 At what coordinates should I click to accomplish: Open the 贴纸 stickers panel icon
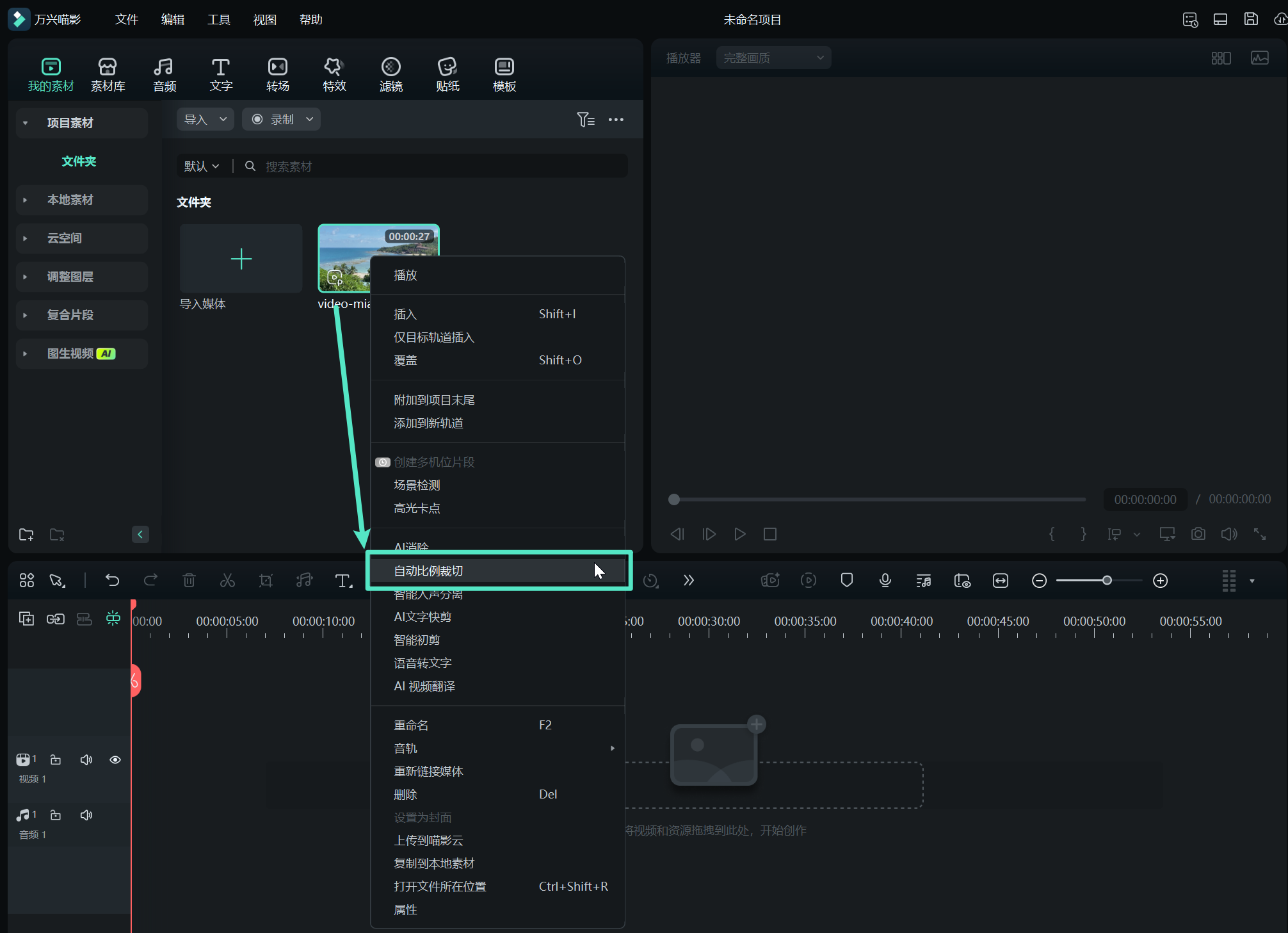(447, 67)
